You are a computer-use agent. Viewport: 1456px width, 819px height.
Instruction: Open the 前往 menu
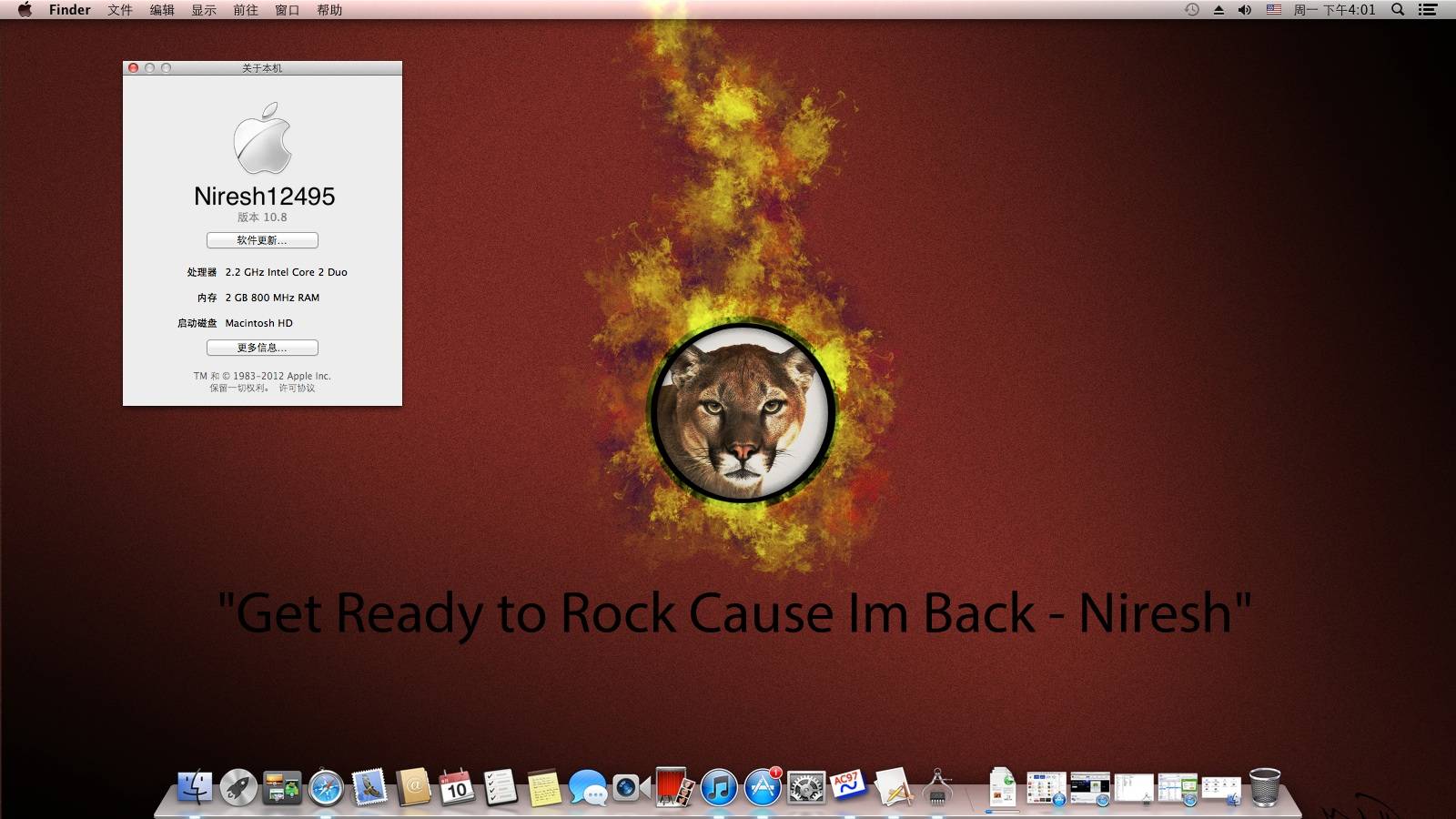245,10
